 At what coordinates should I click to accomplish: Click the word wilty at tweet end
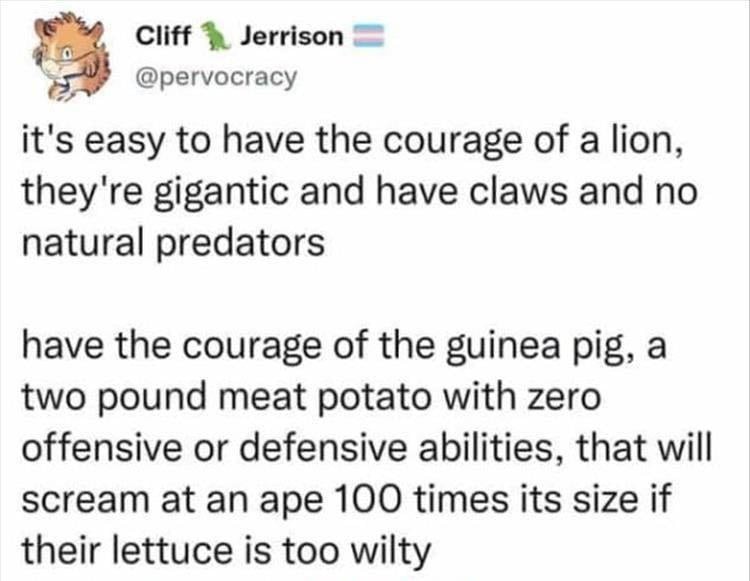tap(391, 552)
